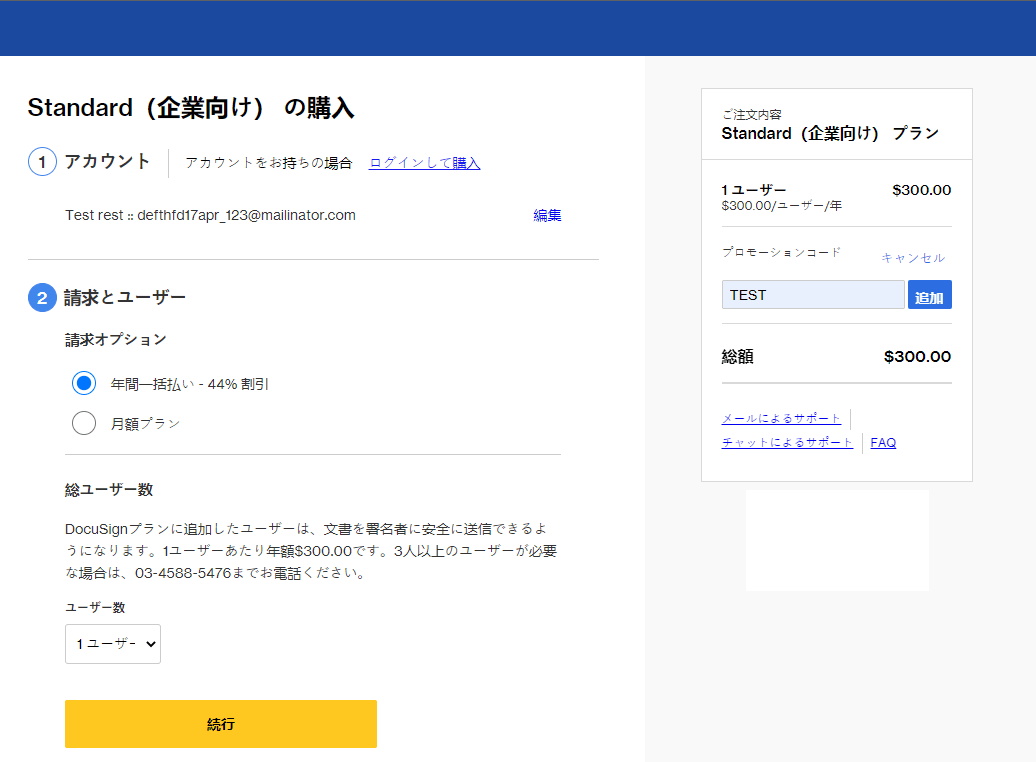Select the 月額プラン radio option

pos(84,424)
